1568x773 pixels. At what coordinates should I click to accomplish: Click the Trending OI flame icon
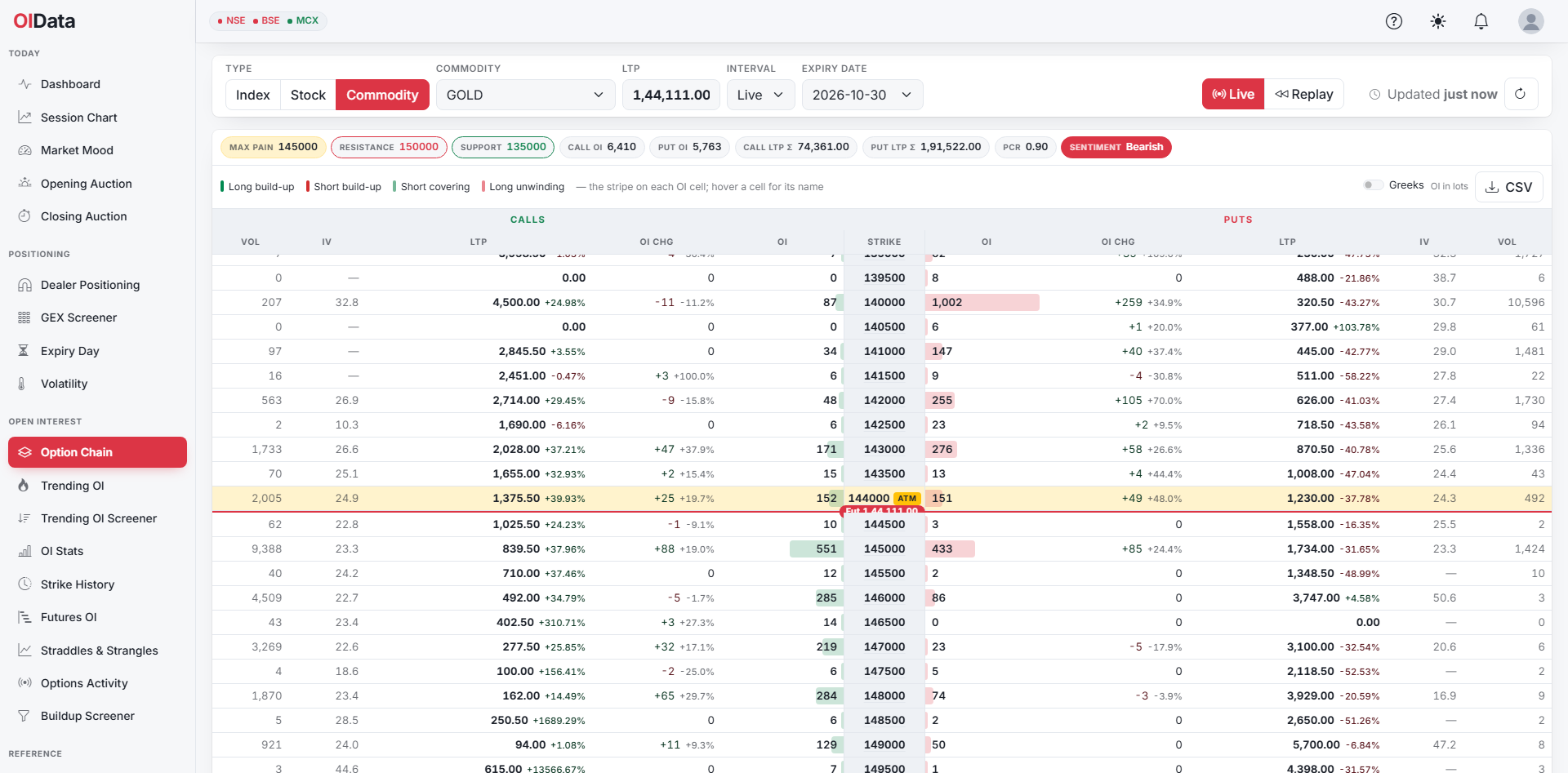(x=24, y=486)
